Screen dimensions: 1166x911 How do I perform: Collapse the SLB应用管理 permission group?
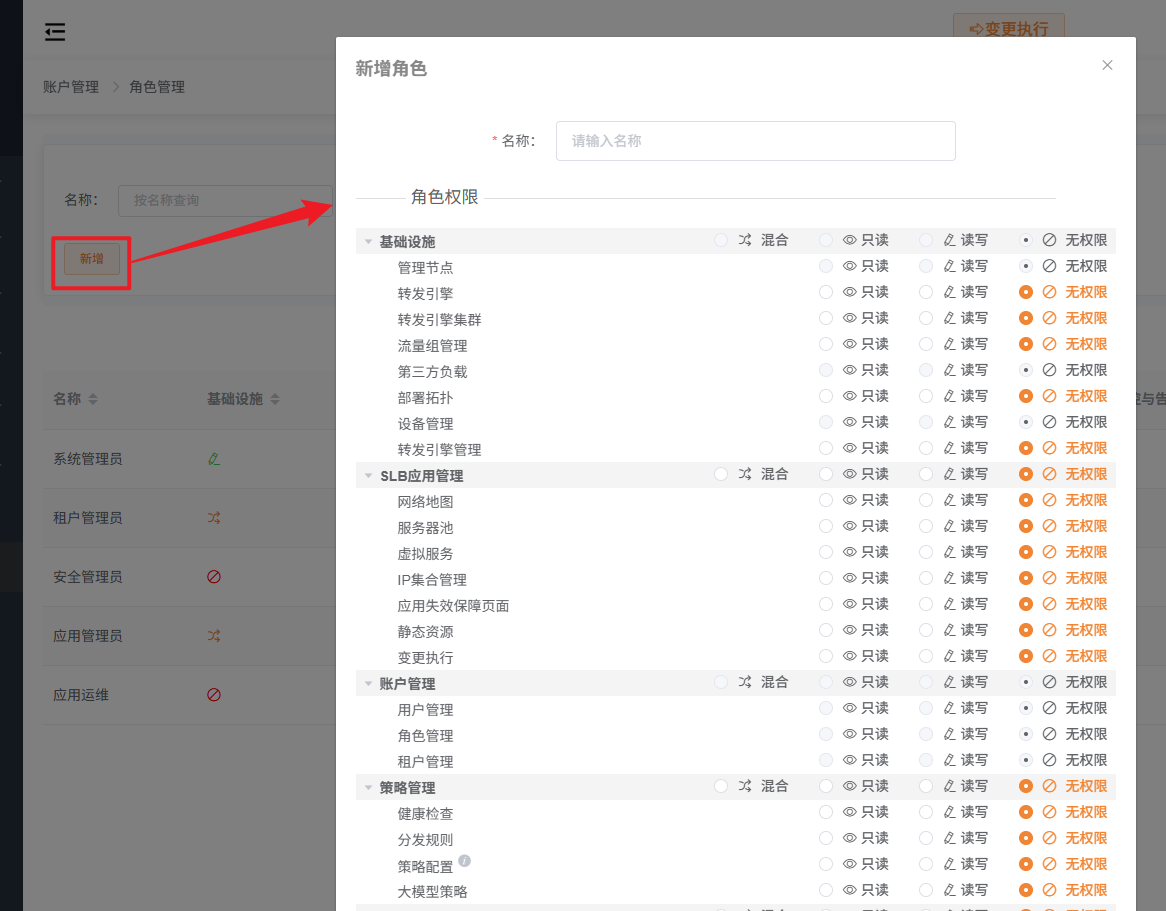click(368, 476)
